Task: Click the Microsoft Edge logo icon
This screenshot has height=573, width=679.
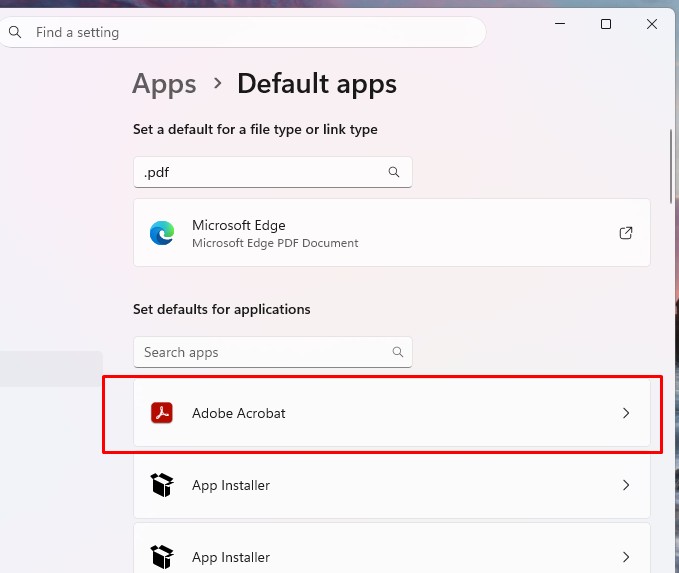Action: (x=162, y=233)
